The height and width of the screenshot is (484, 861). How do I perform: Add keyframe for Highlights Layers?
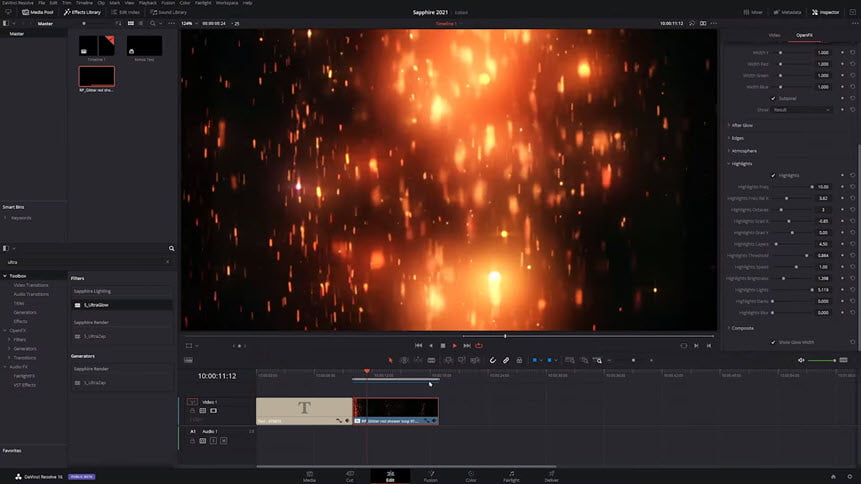tap(842, 244)
